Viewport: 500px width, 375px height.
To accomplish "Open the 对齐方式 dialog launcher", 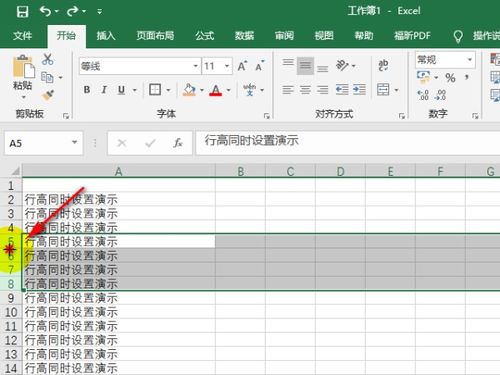I will click(402, 116).
